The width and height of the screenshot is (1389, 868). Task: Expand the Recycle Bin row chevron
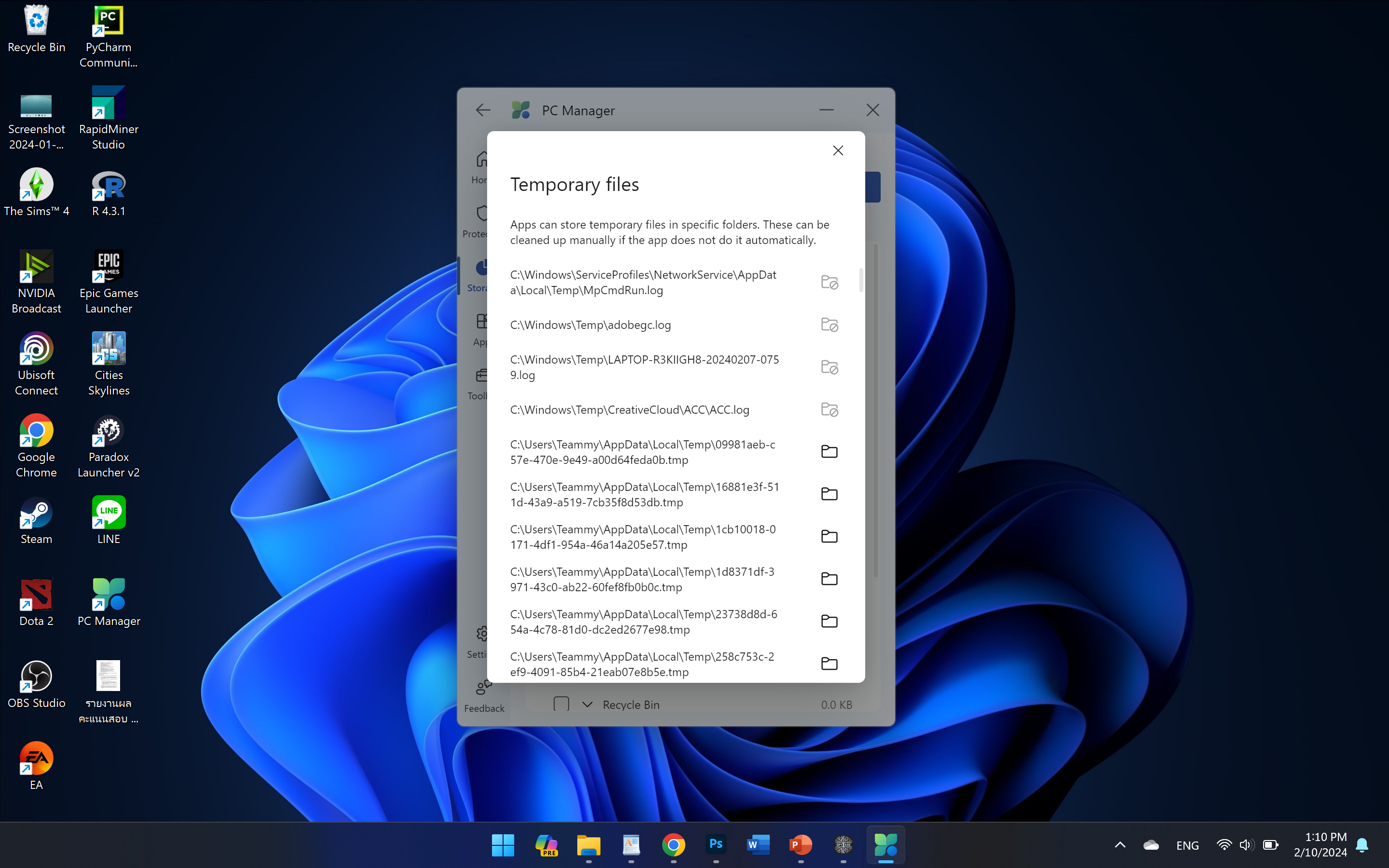tap(586, 705)
